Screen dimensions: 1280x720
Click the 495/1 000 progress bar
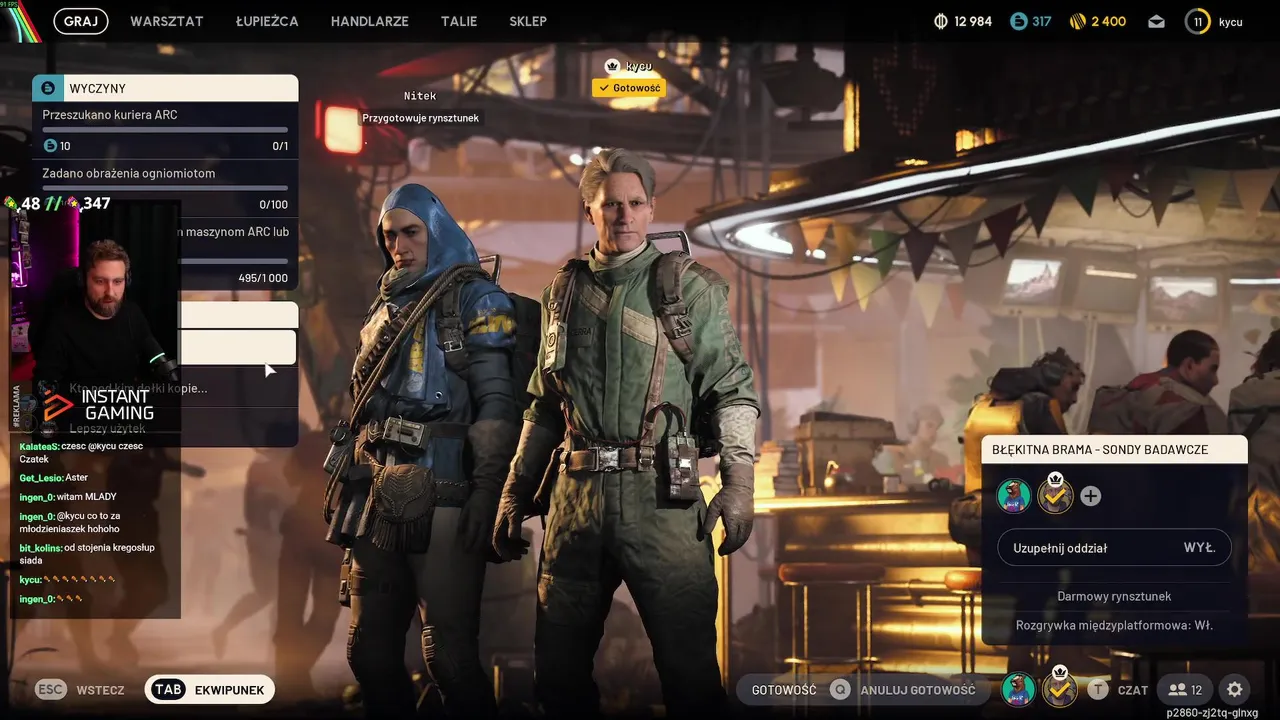235,262
